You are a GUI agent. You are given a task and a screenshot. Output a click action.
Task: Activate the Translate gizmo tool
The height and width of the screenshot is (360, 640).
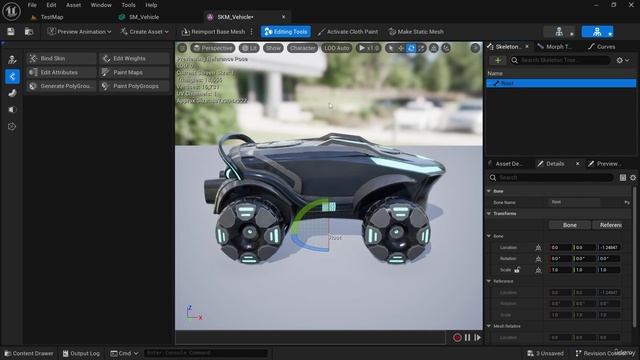point(401,48)
